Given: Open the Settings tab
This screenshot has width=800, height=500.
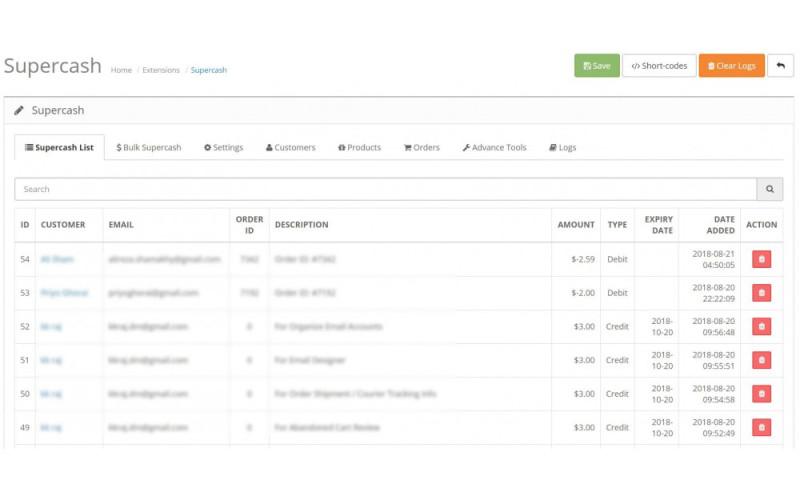Looking at the screenshot, I should (x=223, y=147).
